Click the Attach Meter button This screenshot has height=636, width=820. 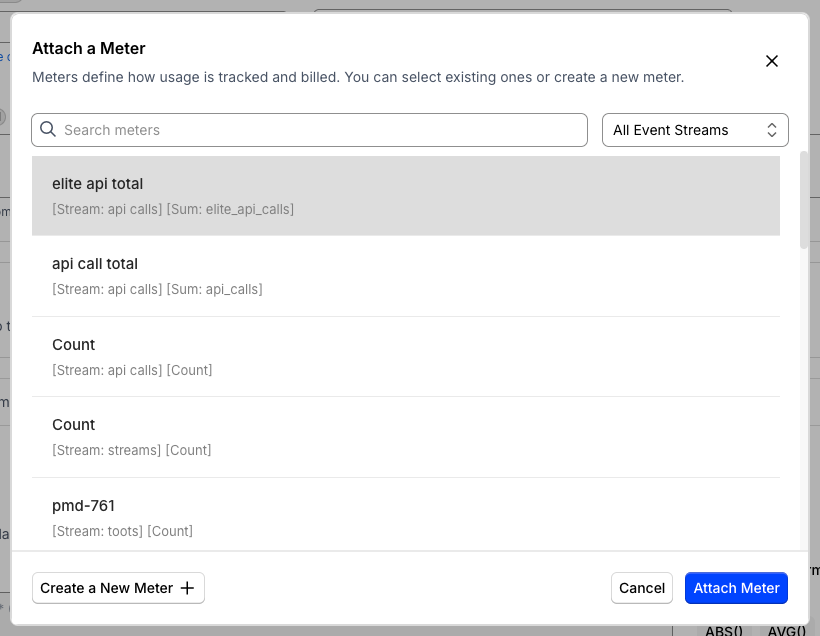point(736,588)
